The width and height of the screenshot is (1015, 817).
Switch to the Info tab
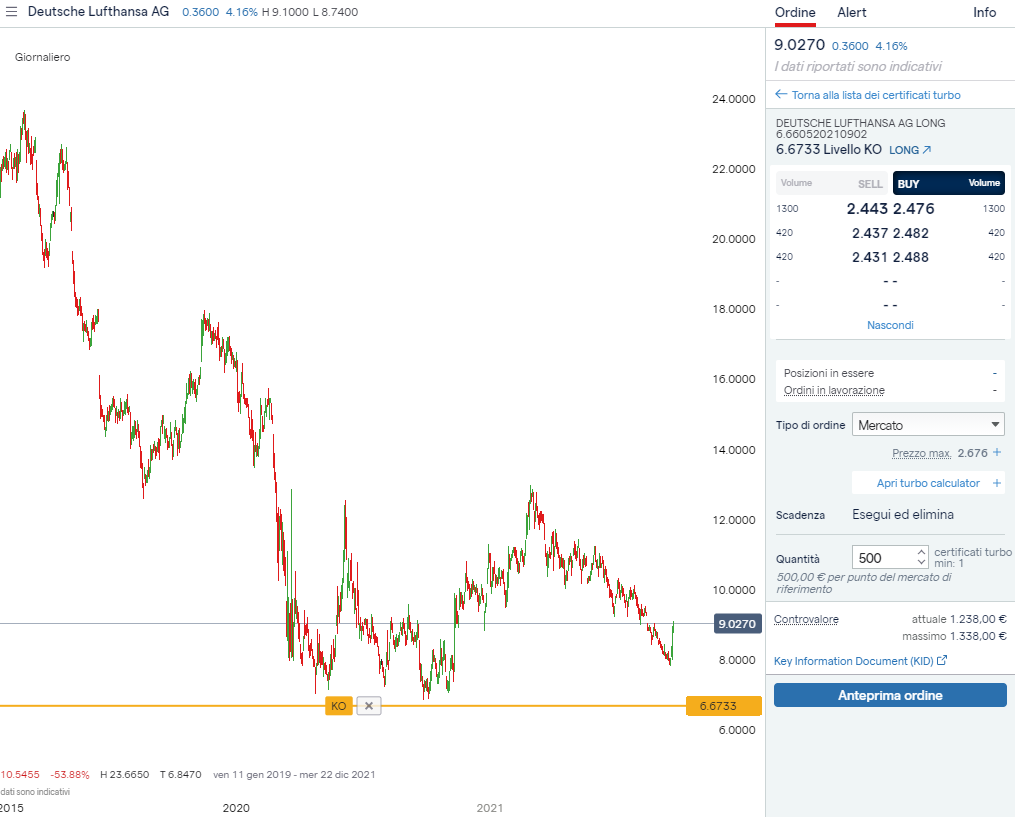(x=985, y=13)
